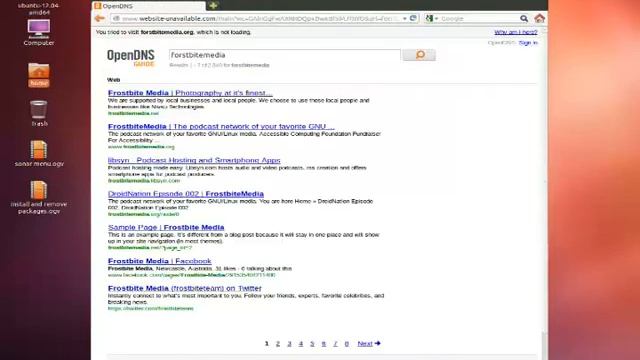
Task: Click the browser back arrow button
Action: [100, 18]
